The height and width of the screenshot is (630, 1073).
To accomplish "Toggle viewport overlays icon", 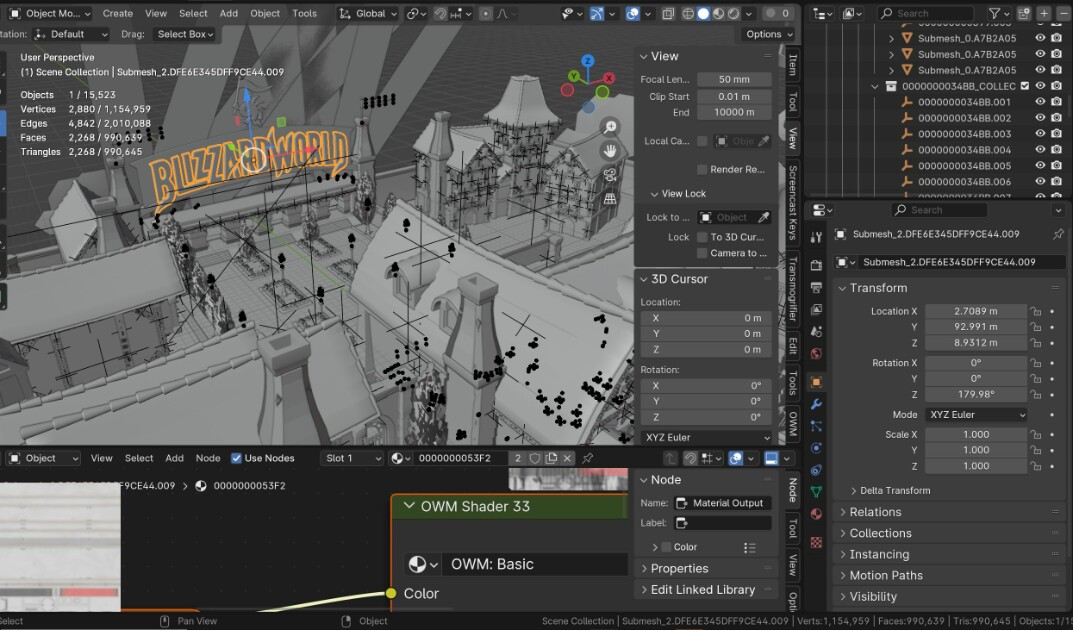I will click(633, 14).
